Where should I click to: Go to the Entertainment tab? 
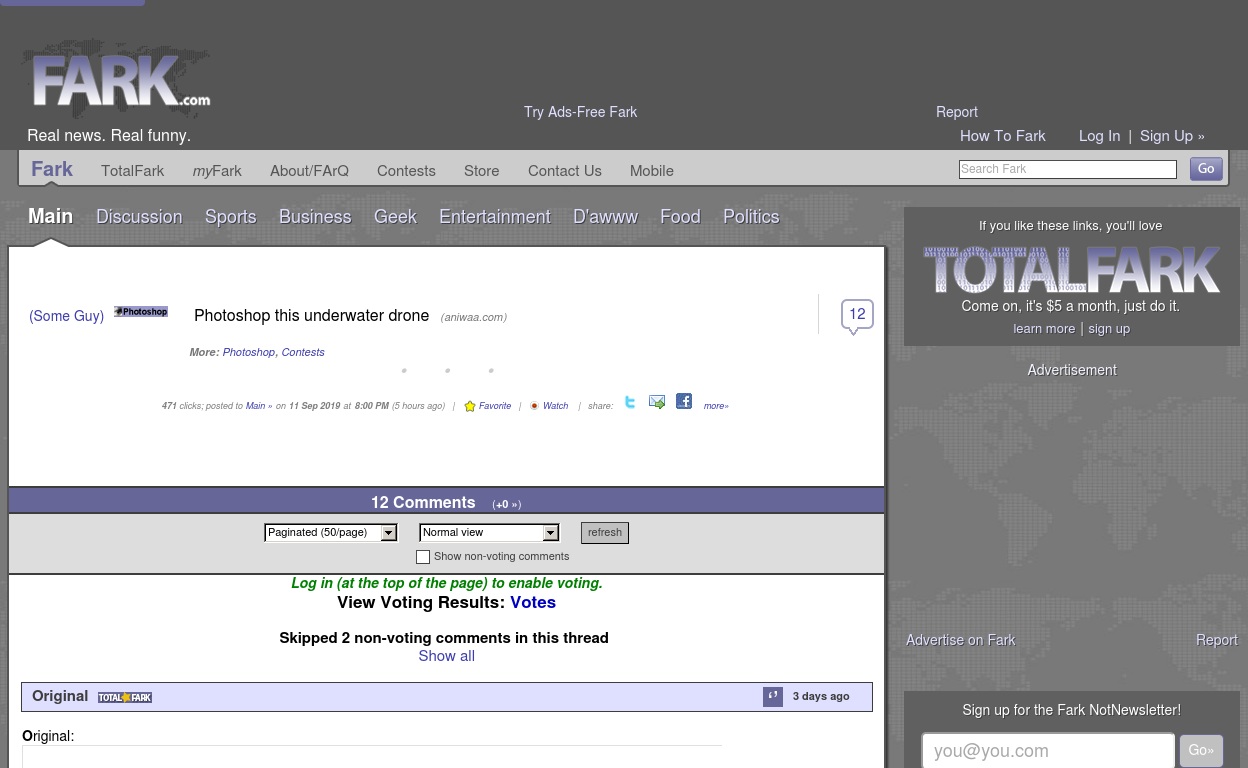(495, 217)
